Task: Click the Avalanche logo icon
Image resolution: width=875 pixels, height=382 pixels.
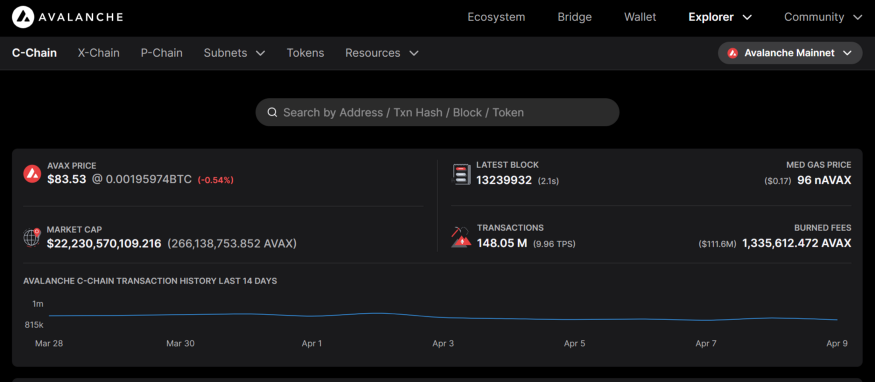Action: [x=23, y=17]
